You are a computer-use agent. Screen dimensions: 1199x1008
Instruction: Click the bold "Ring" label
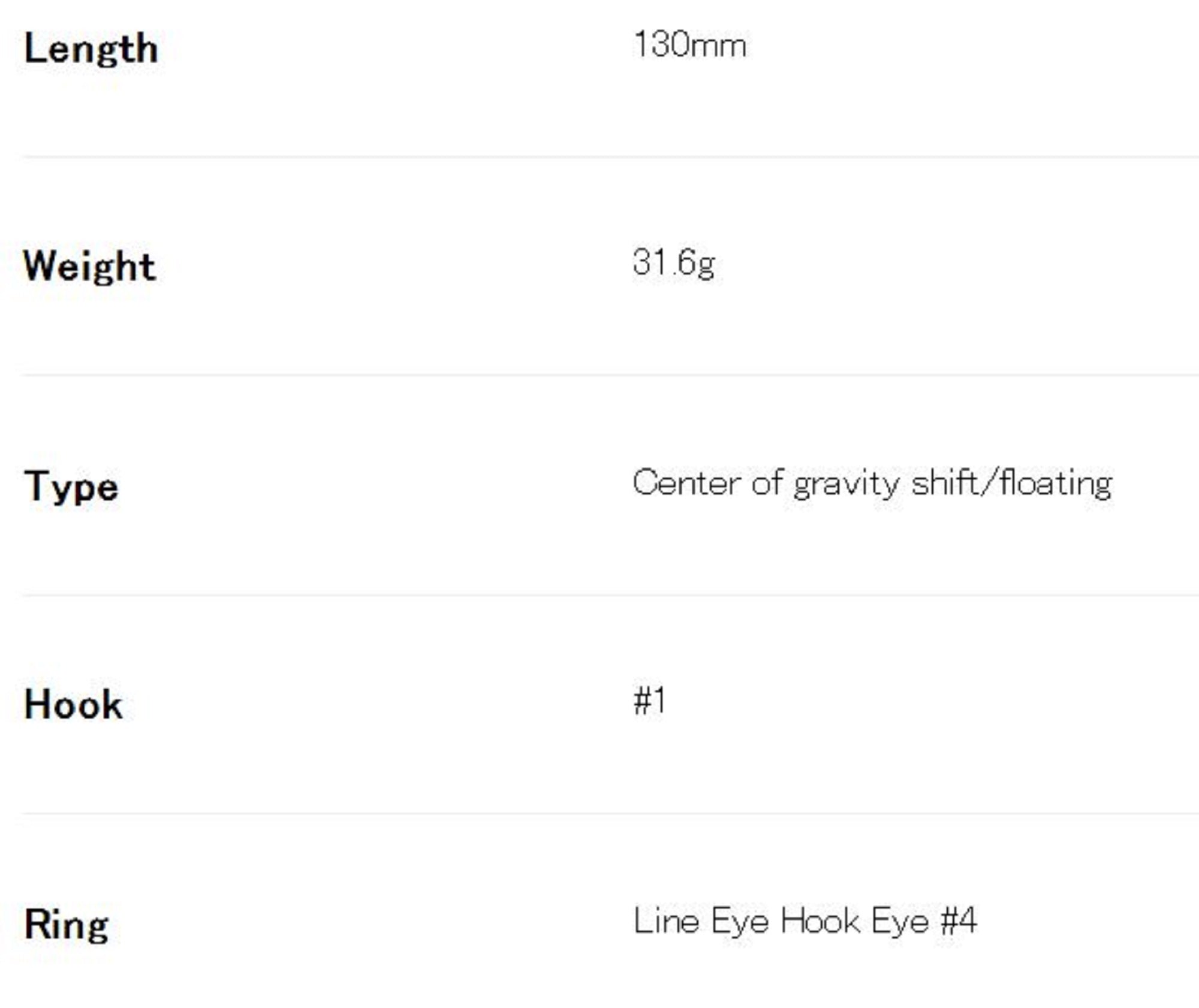click(67, 924)
